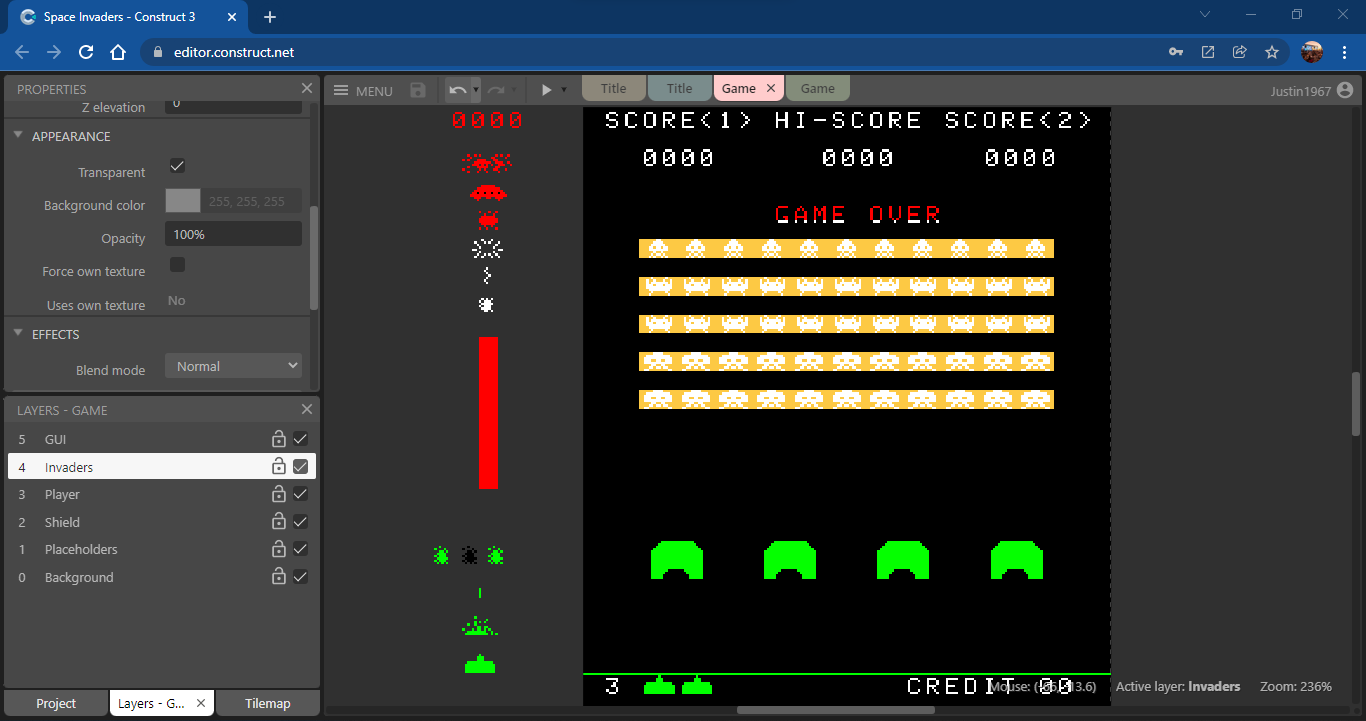Select the Player layer row
The width and height of the screenshot is (1366, 721).
[162, 494]
